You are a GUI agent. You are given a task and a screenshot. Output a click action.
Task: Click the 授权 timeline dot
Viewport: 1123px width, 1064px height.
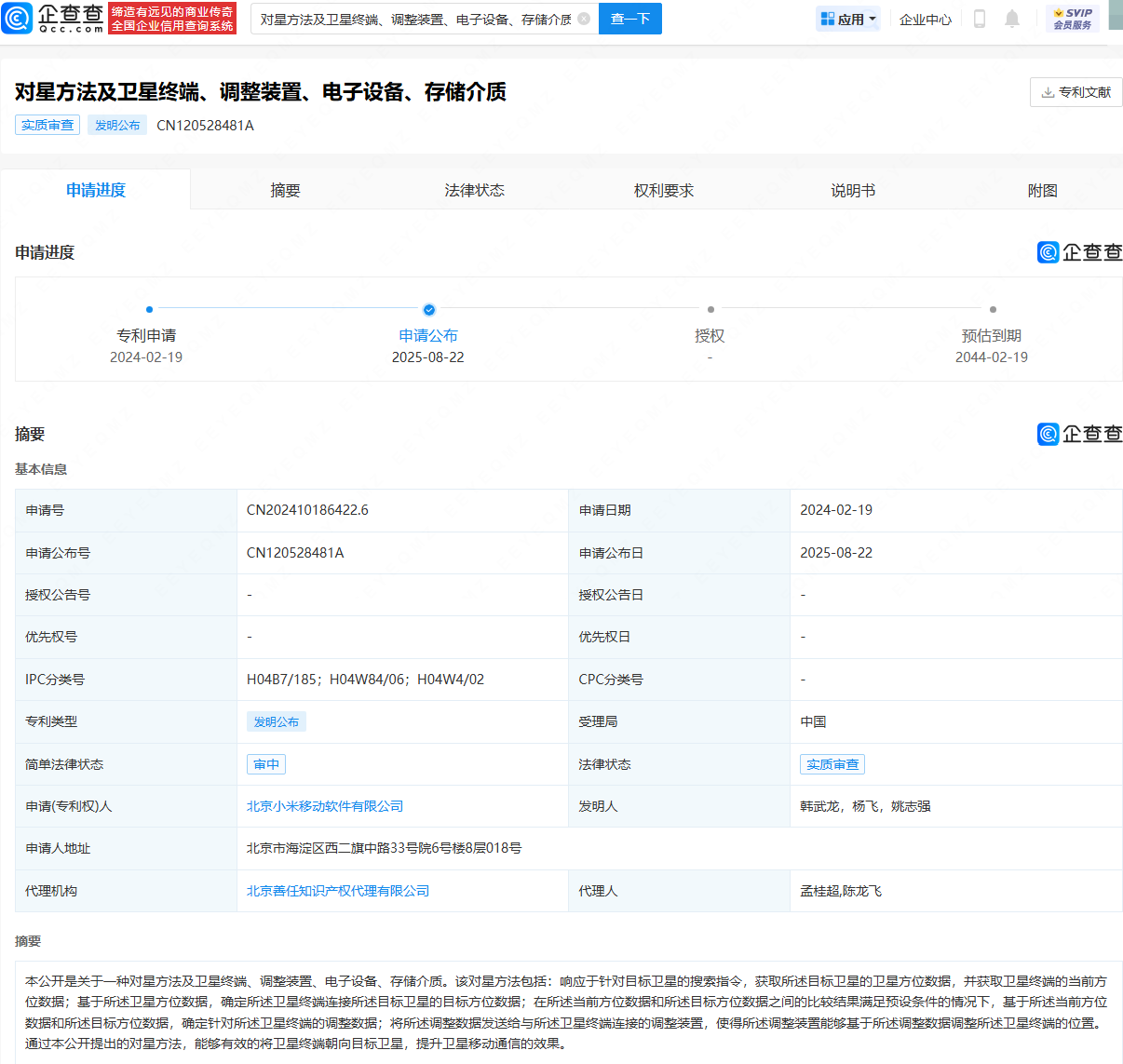coord(710,309)
